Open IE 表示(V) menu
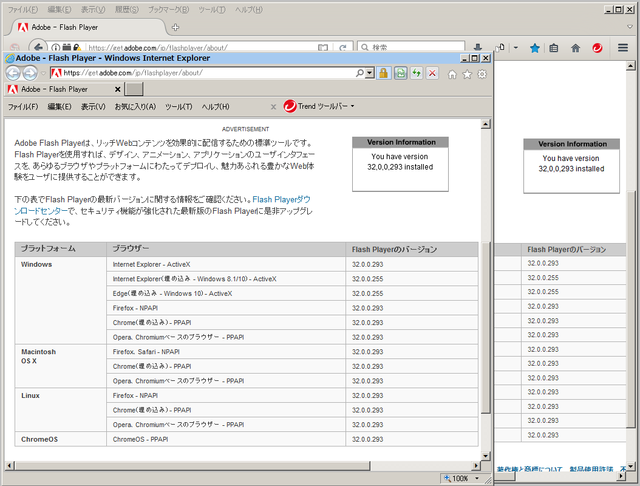This screenshot has width=640, height=486. tap(93, 107)
